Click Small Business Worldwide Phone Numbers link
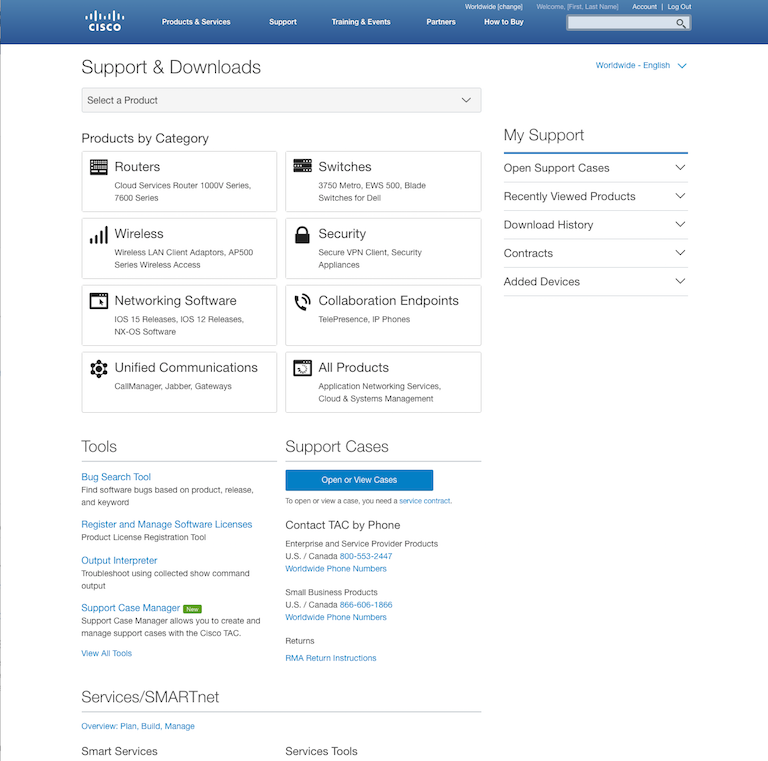The width and height of the screenshot is (768, 761). pos(336,617)
